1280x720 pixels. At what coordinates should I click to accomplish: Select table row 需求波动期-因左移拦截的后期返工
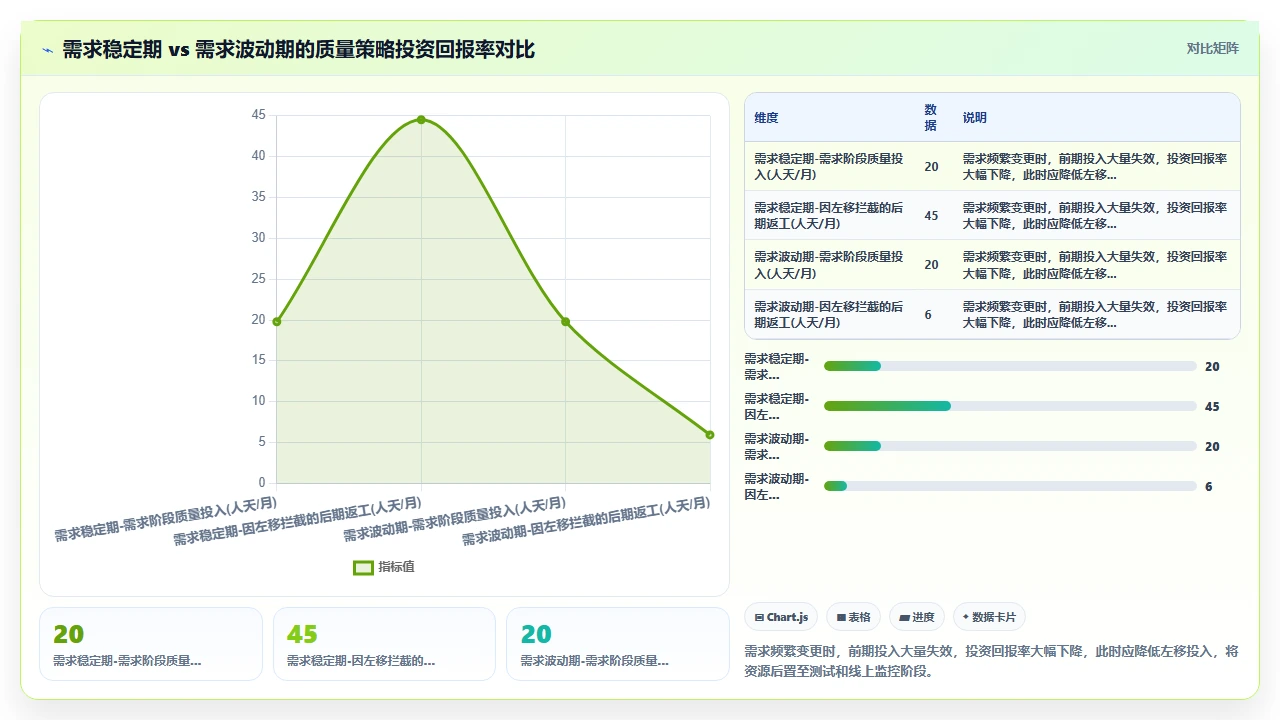pyautogui.click(x=992, y=314)
